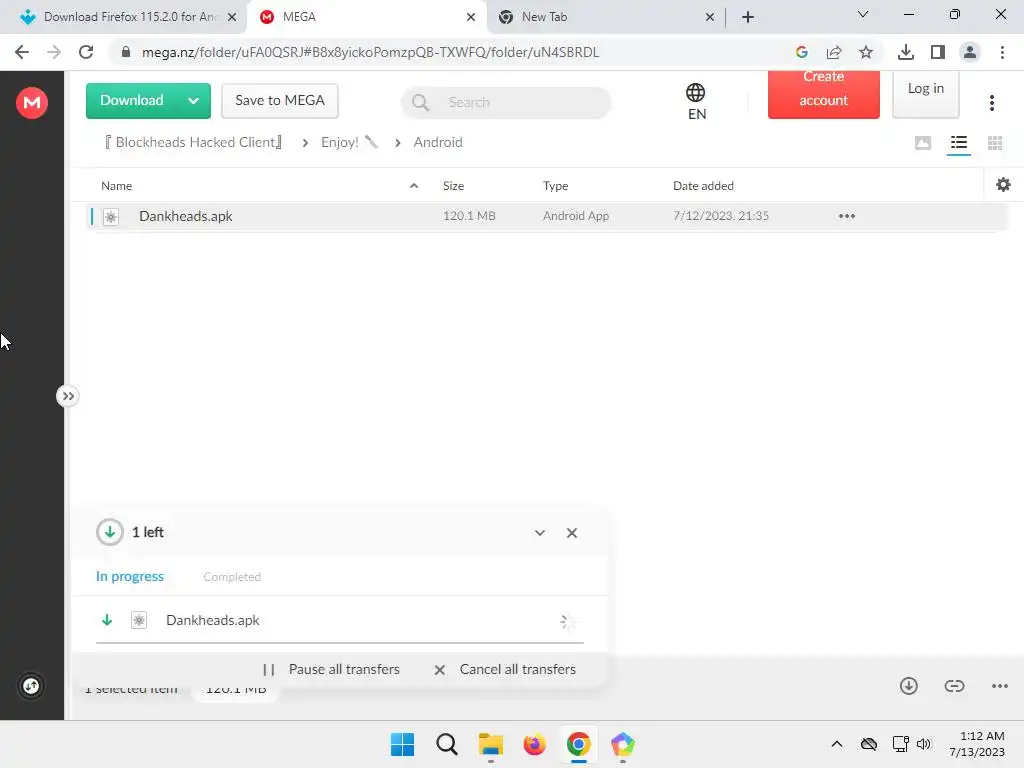The height and width of the screenshot is (768, 1024).
Task: Reload the current page
Action: click(x=86, y=52)
